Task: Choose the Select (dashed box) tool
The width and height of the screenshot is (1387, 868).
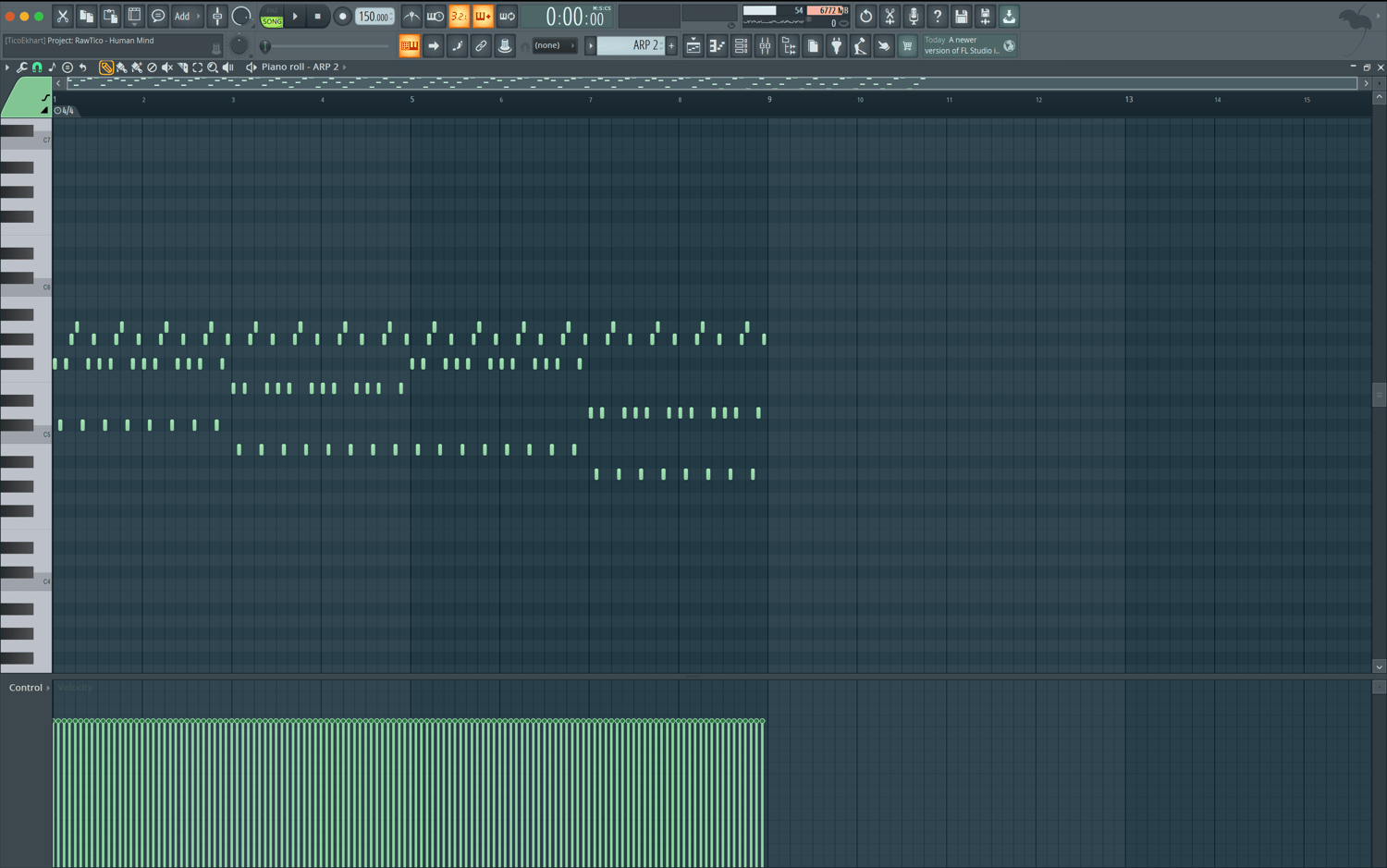Action: click(198, 67)
